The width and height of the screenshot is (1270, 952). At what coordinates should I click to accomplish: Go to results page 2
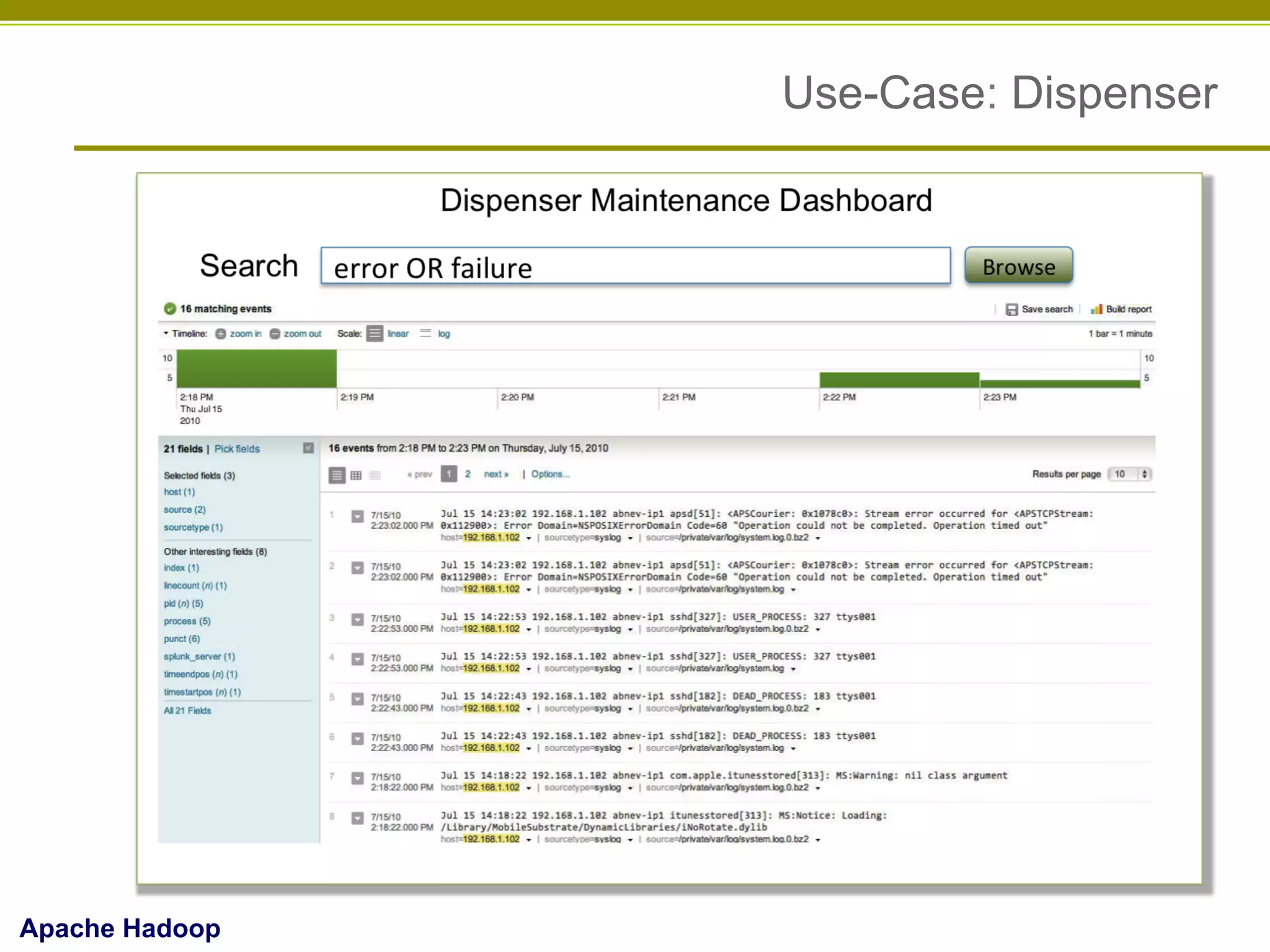click(468, 474)
